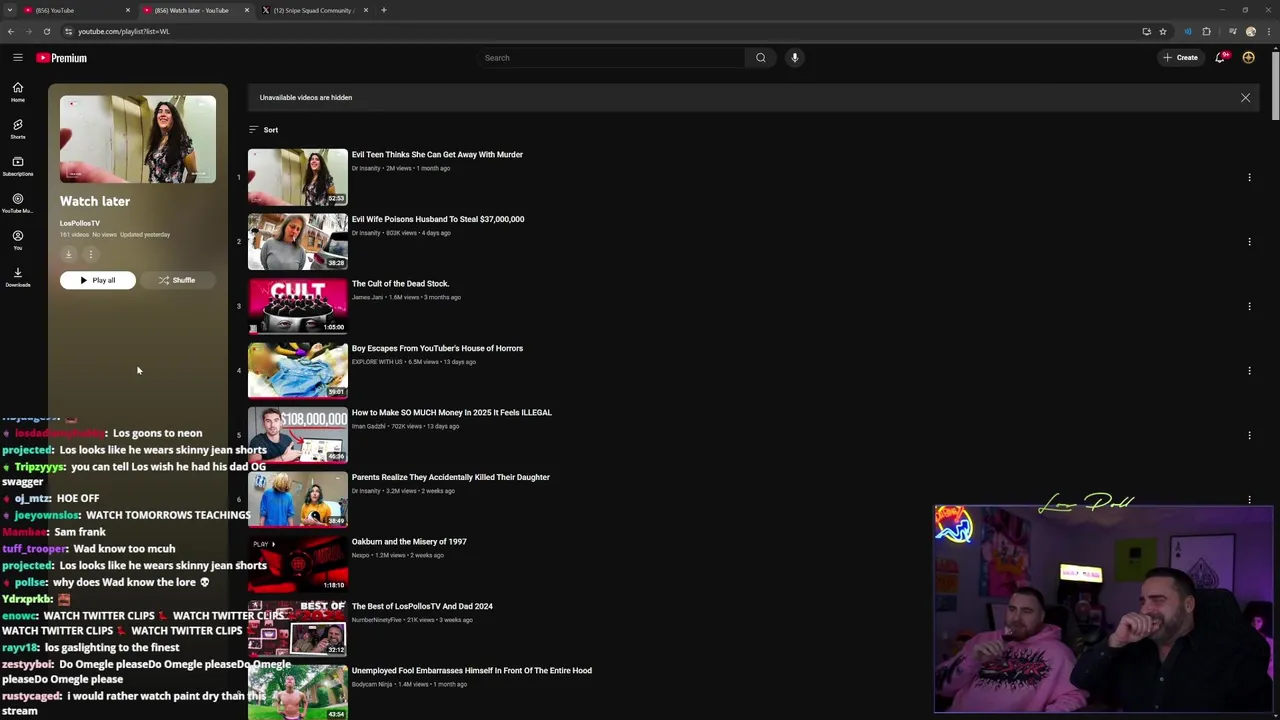Click the EXPLORE WITH US channel name

(x=378, y=362)
